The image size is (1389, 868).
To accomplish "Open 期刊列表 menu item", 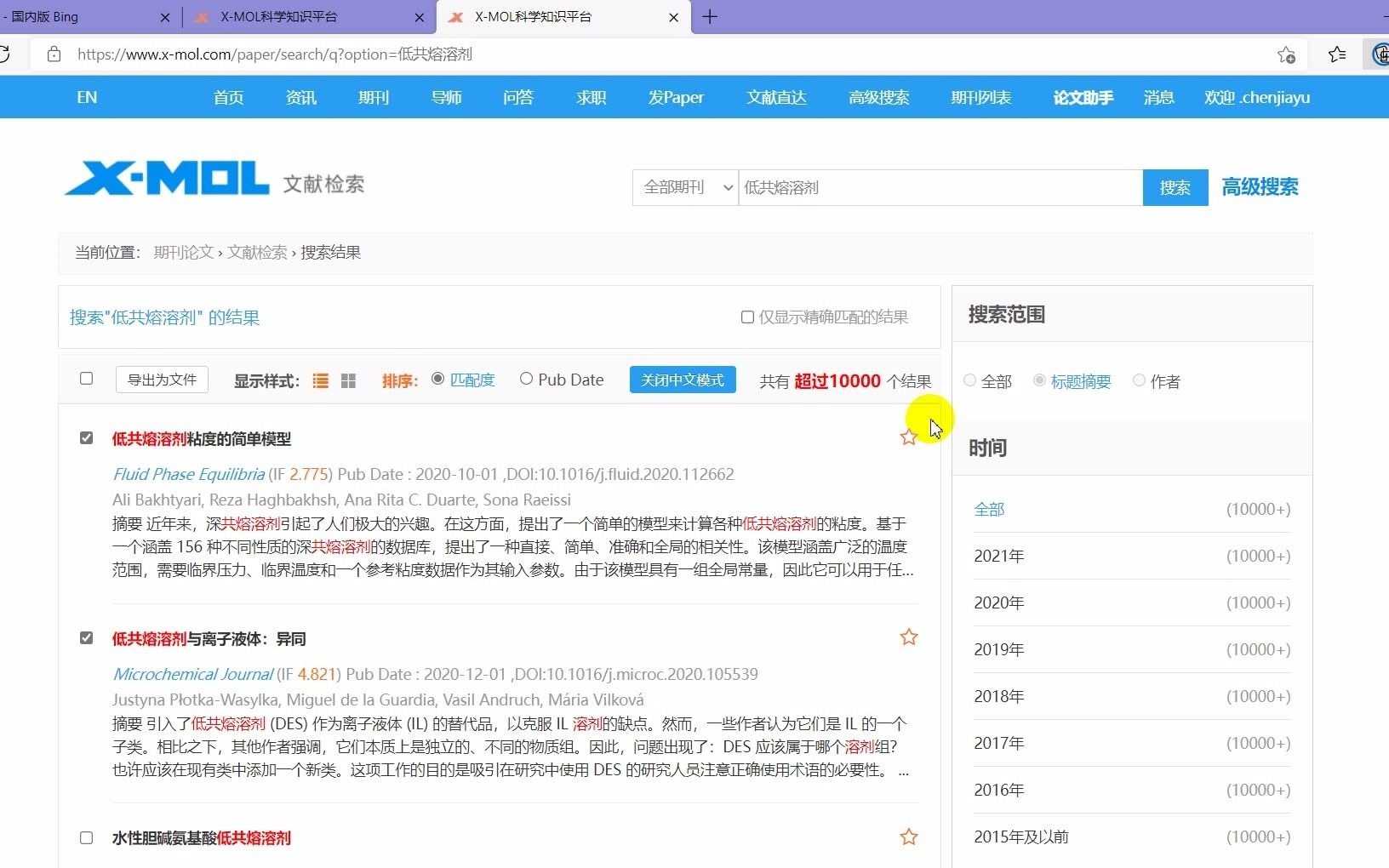I will point(981,97).
